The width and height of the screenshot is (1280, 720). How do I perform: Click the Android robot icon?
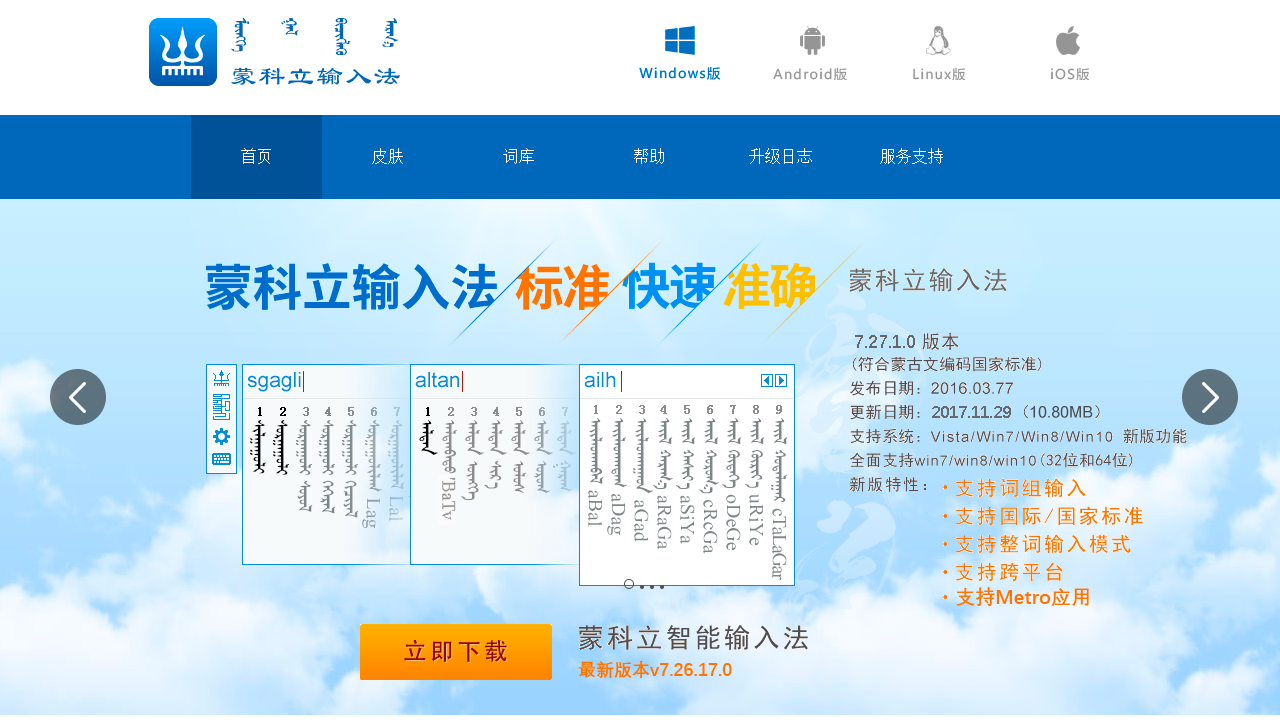click(810, 38)
